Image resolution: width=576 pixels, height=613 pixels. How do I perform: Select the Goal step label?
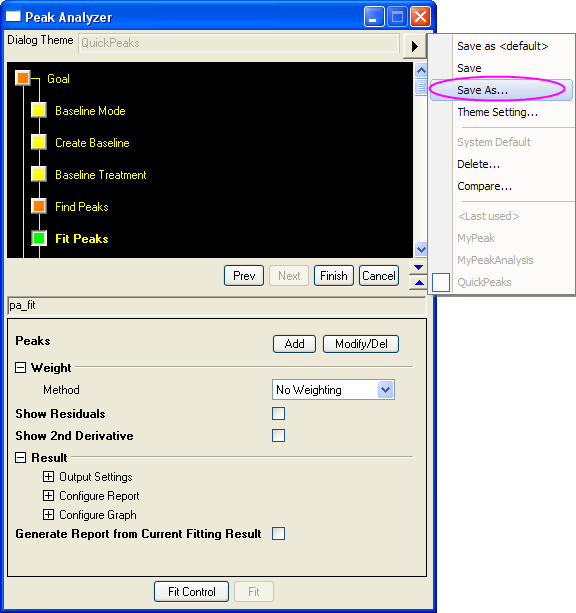click(x=58, y=79)
